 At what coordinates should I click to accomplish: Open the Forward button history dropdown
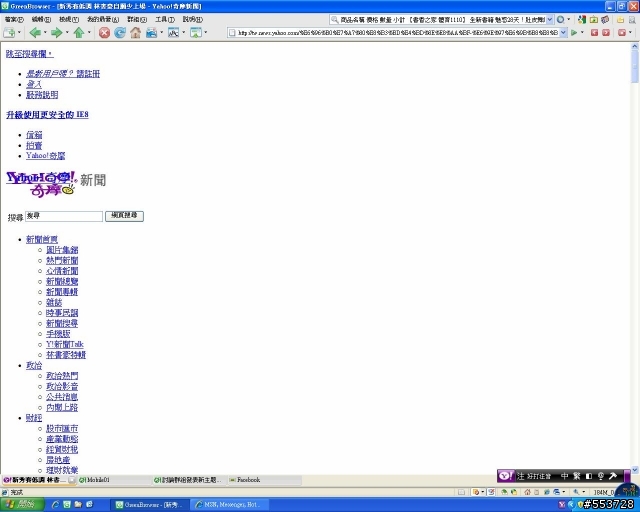tap(67, 33)
